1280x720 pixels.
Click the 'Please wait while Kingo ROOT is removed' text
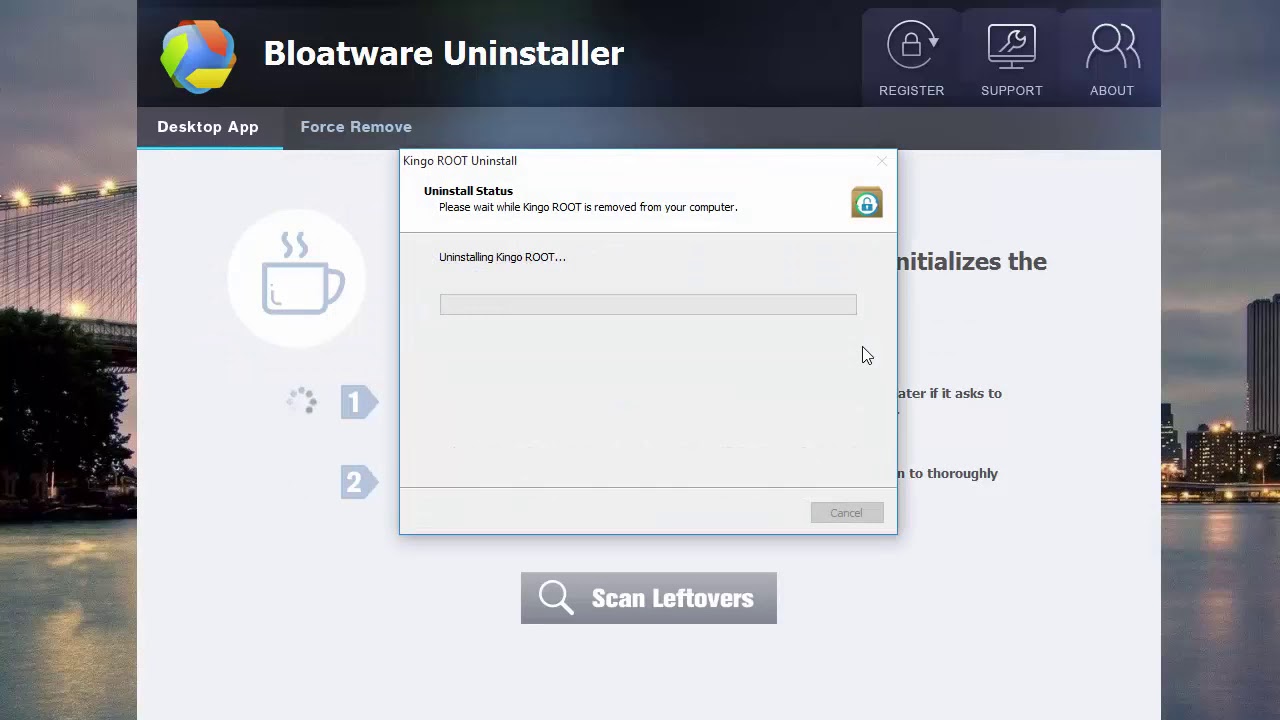[588, 207]
